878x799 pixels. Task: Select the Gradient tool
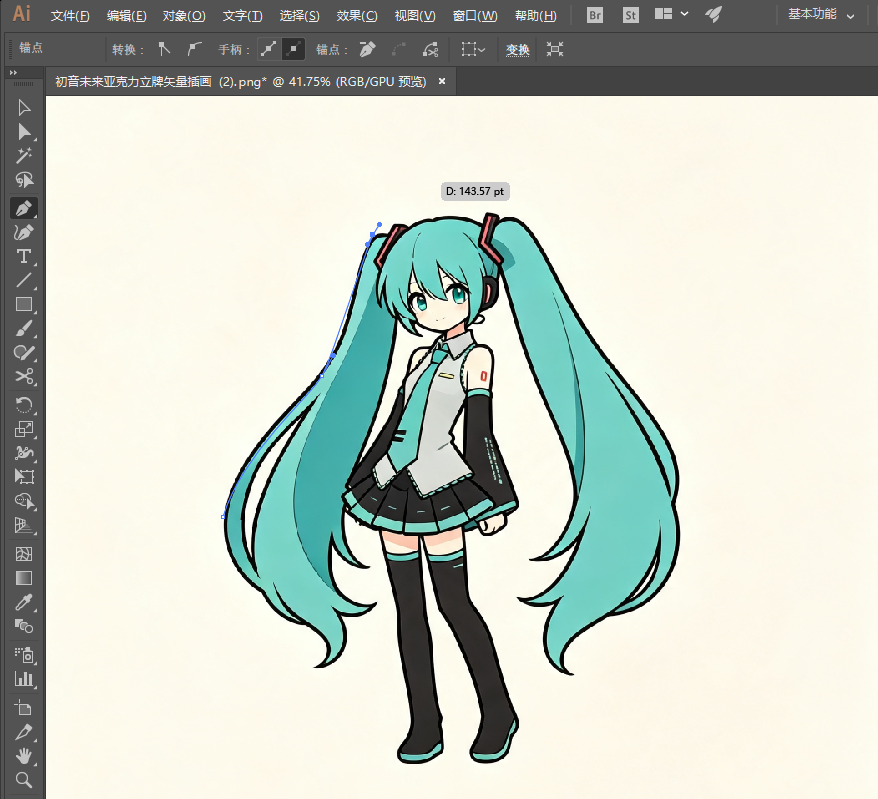pos(24,578)
